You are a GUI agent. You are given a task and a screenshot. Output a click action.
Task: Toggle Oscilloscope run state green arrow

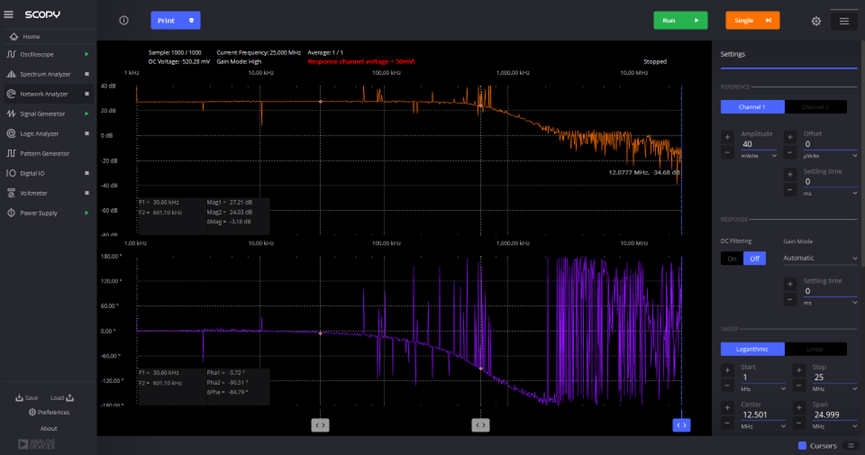tap(87, 55)
